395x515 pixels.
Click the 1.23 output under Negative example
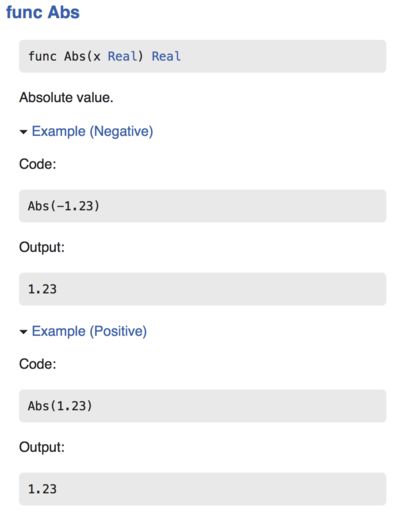[203, 289]
